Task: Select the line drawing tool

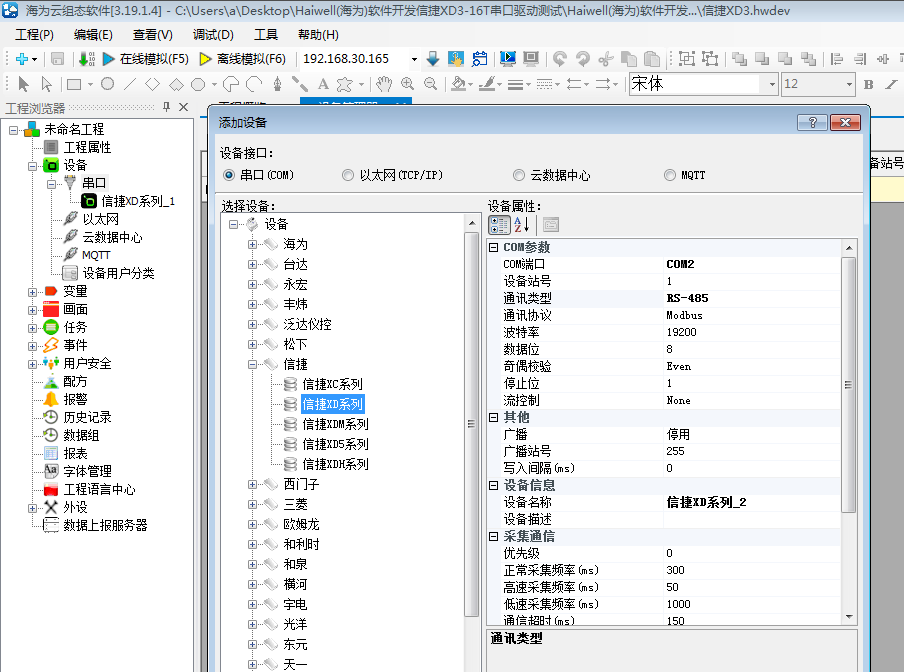Action: click(130, 84)
